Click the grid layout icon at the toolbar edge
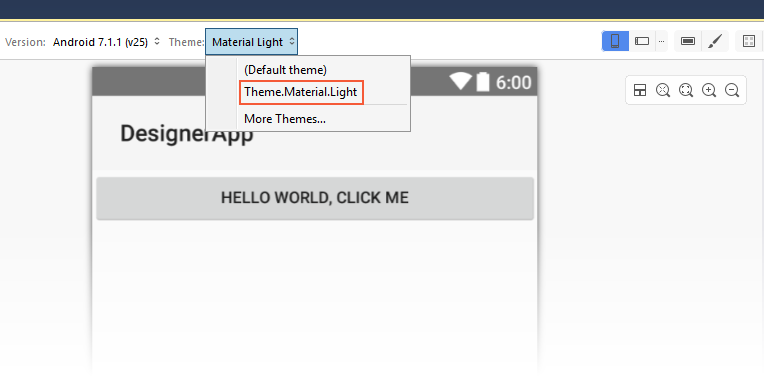The image size is (764, 377). pyautogui.click(x=749, y=41)
